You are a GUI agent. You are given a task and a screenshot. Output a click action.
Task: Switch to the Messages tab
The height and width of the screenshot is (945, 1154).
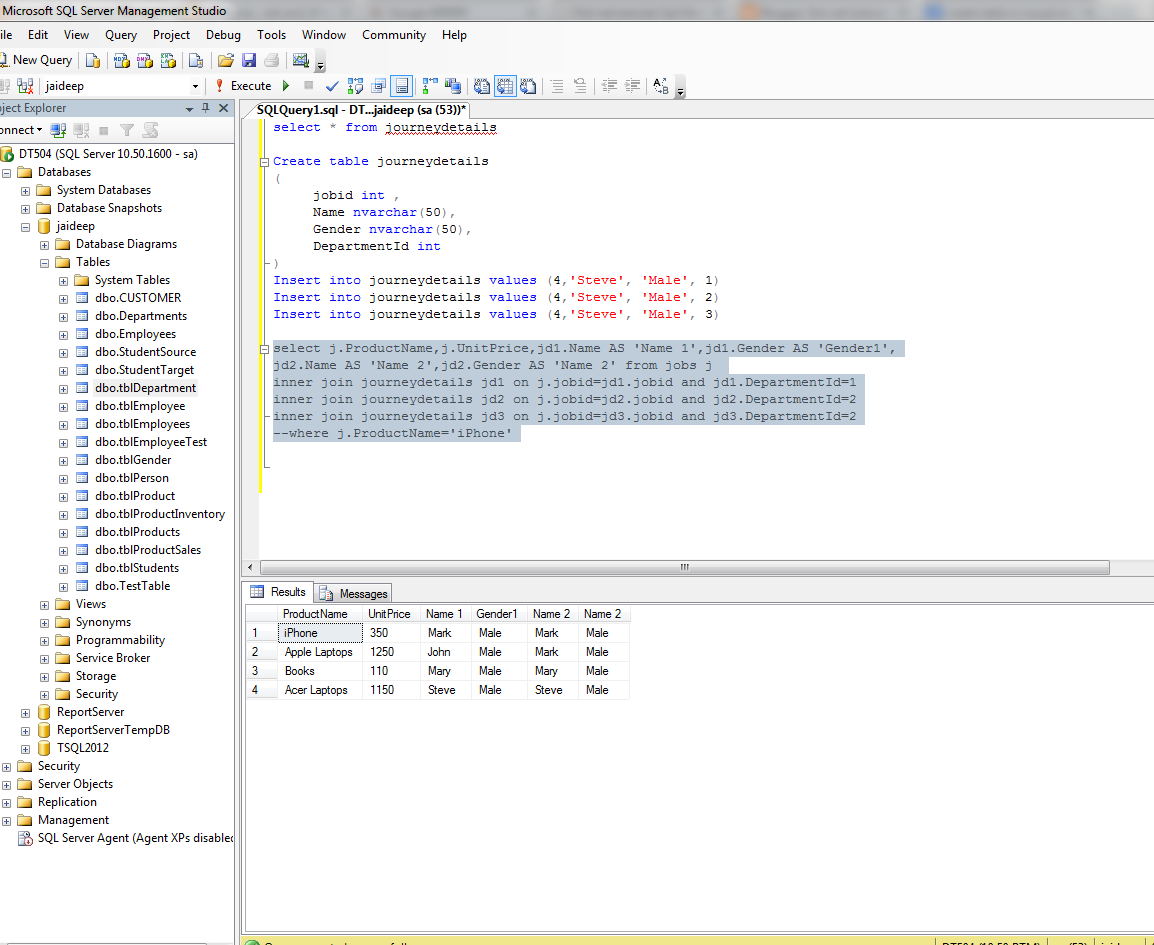click(354, 593)
